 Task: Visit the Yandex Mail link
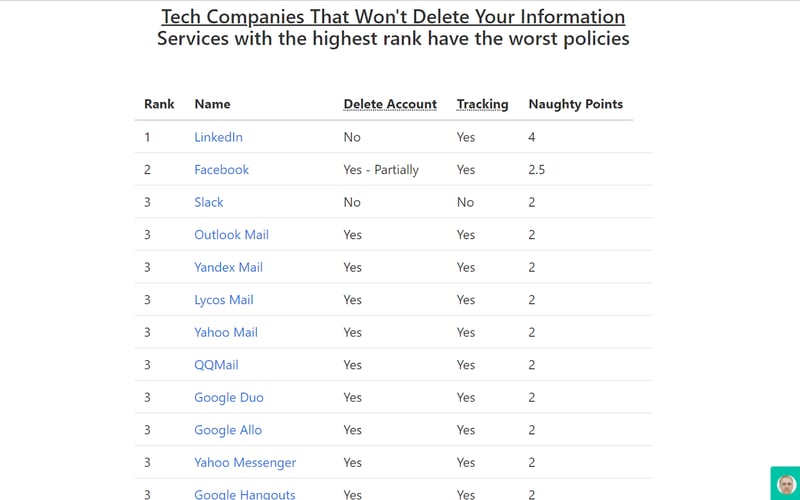click(228, 267)
